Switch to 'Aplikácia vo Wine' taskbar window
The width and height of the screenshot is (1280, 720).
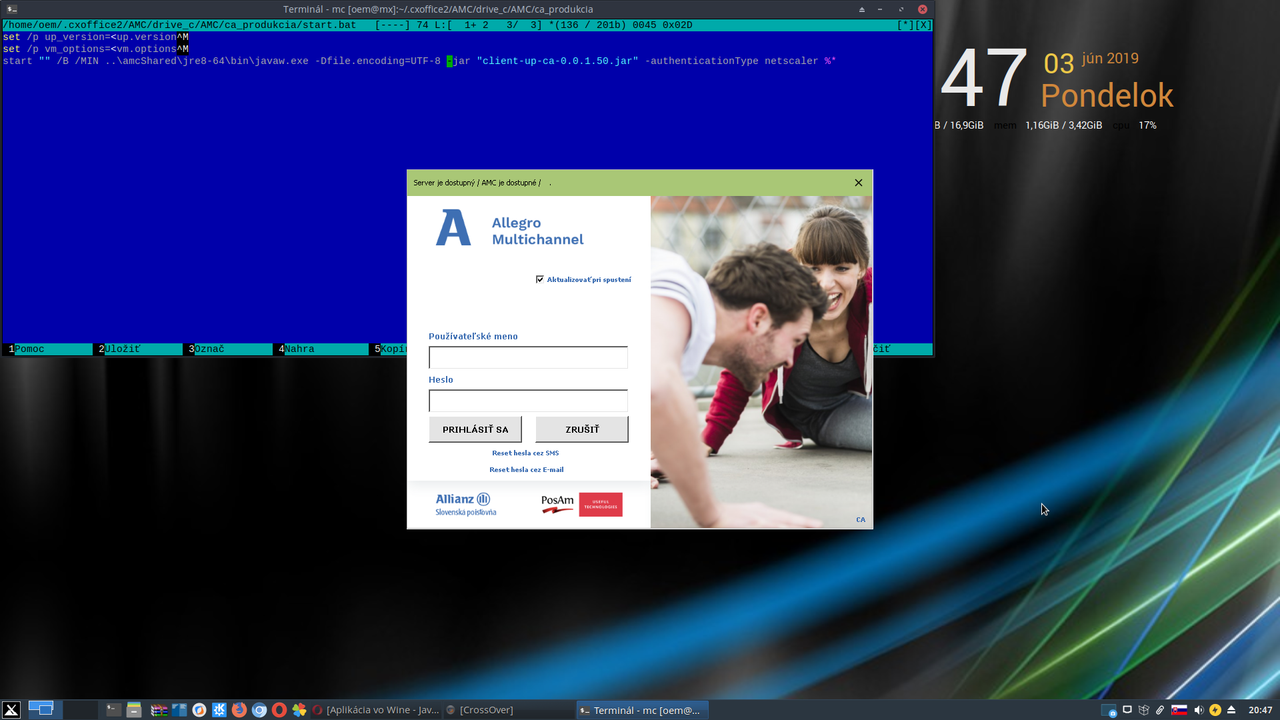tap(376, 710)
